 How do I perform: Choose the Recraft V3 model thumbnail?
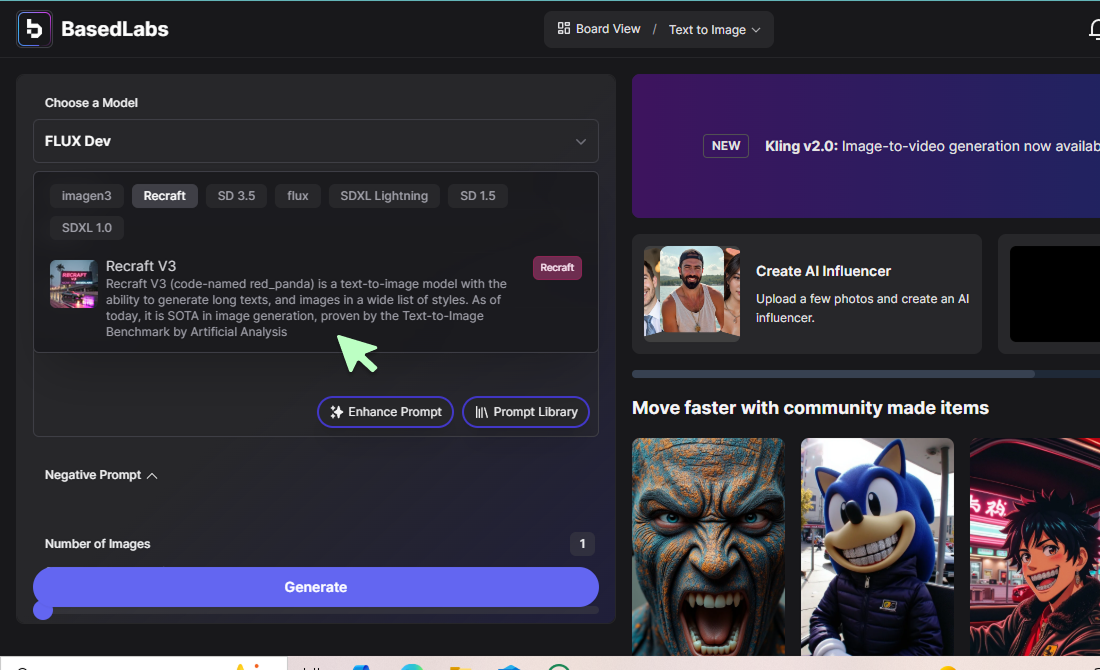click(74, 284)
